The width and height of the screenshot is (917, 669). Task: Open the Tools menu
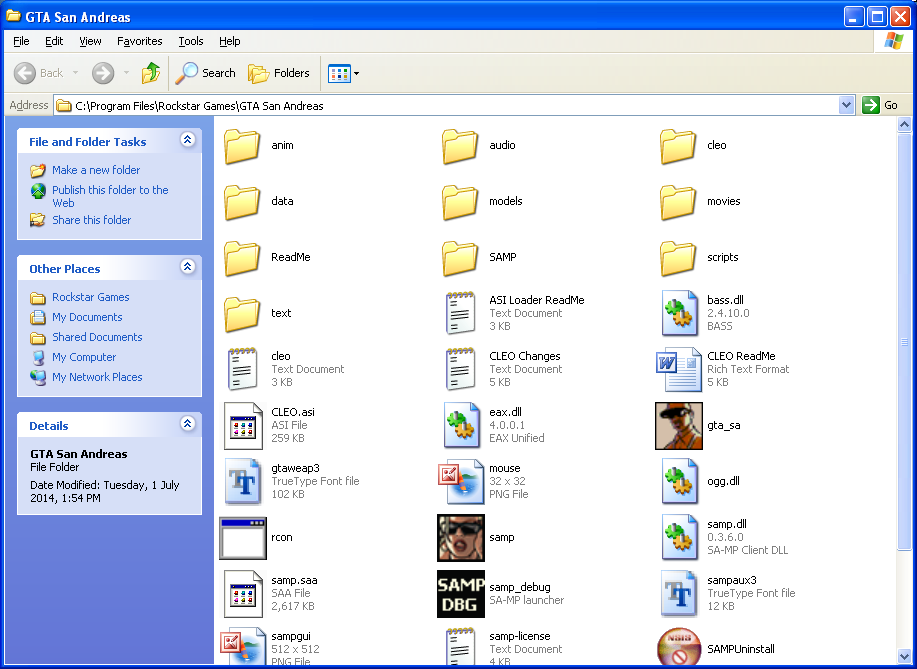click(191, 41)
